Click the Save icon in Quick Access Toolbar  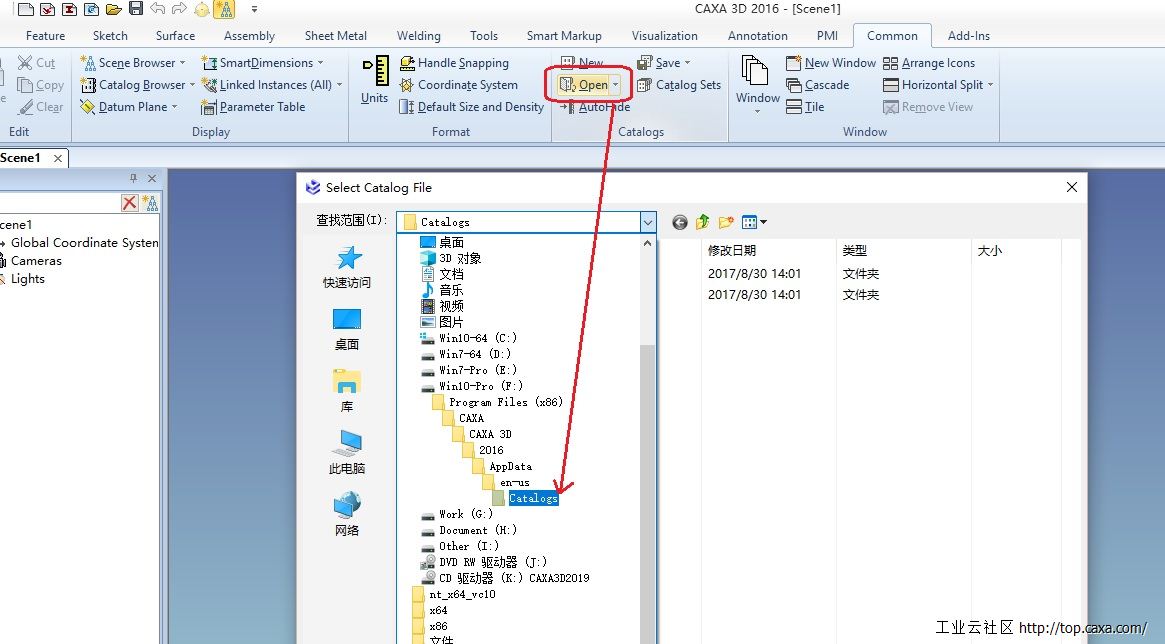tap(136, 9)
